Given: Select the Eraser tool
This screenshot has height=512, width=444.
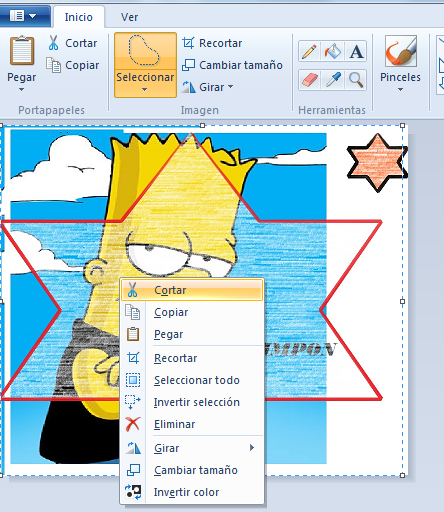Looking at the screenshot, I should pos(309,80).
